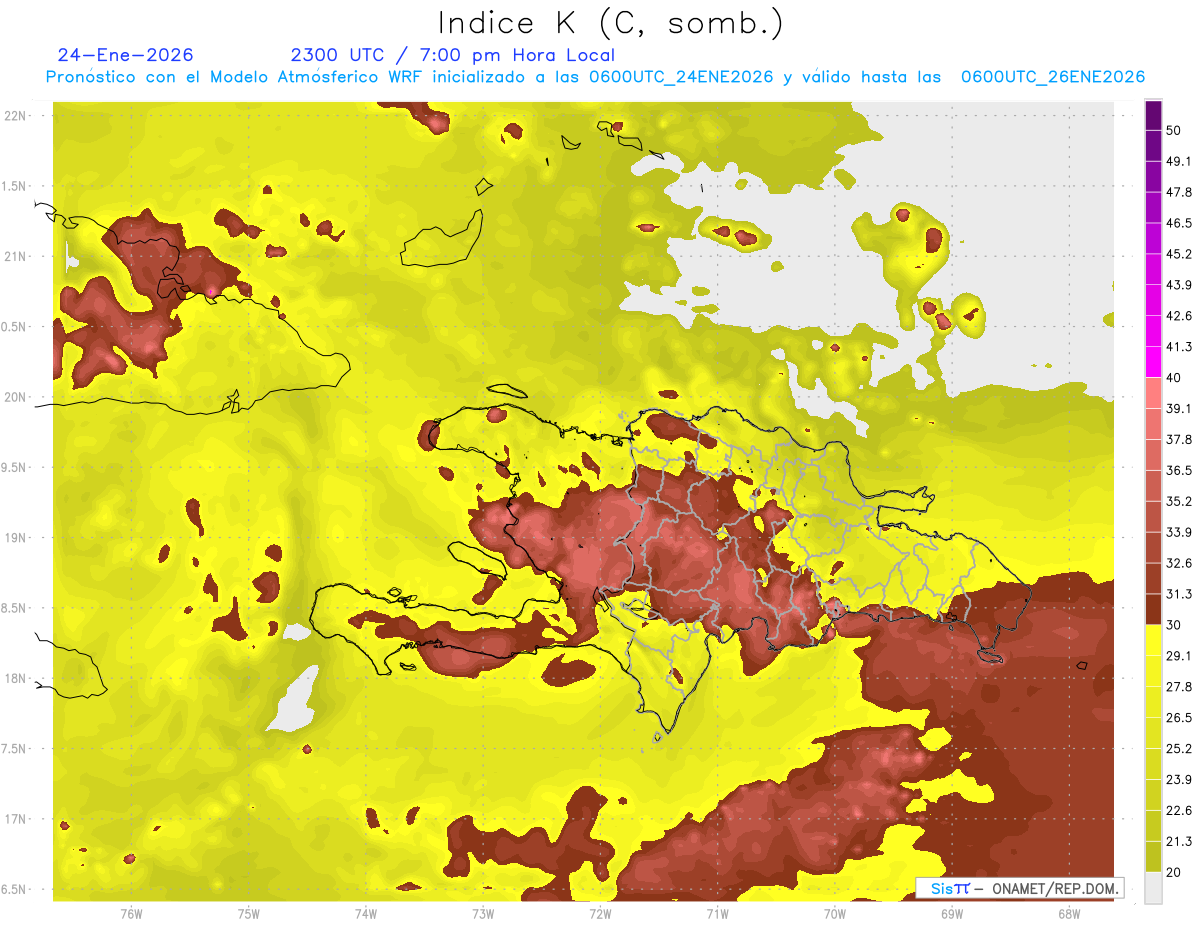Screen dimensions: 1200x927
Task: Click the color scale value "36.5"
Action: pyautogui.click(x=1179, y=470)
